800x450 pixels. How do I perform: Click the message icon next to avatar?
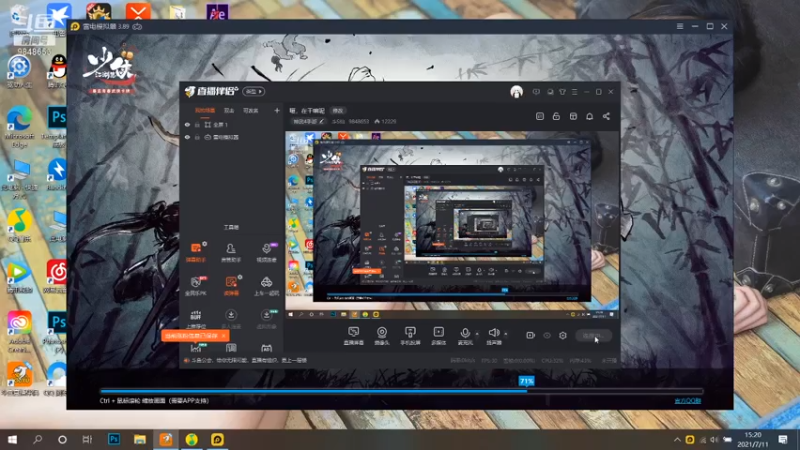[536, 92]
